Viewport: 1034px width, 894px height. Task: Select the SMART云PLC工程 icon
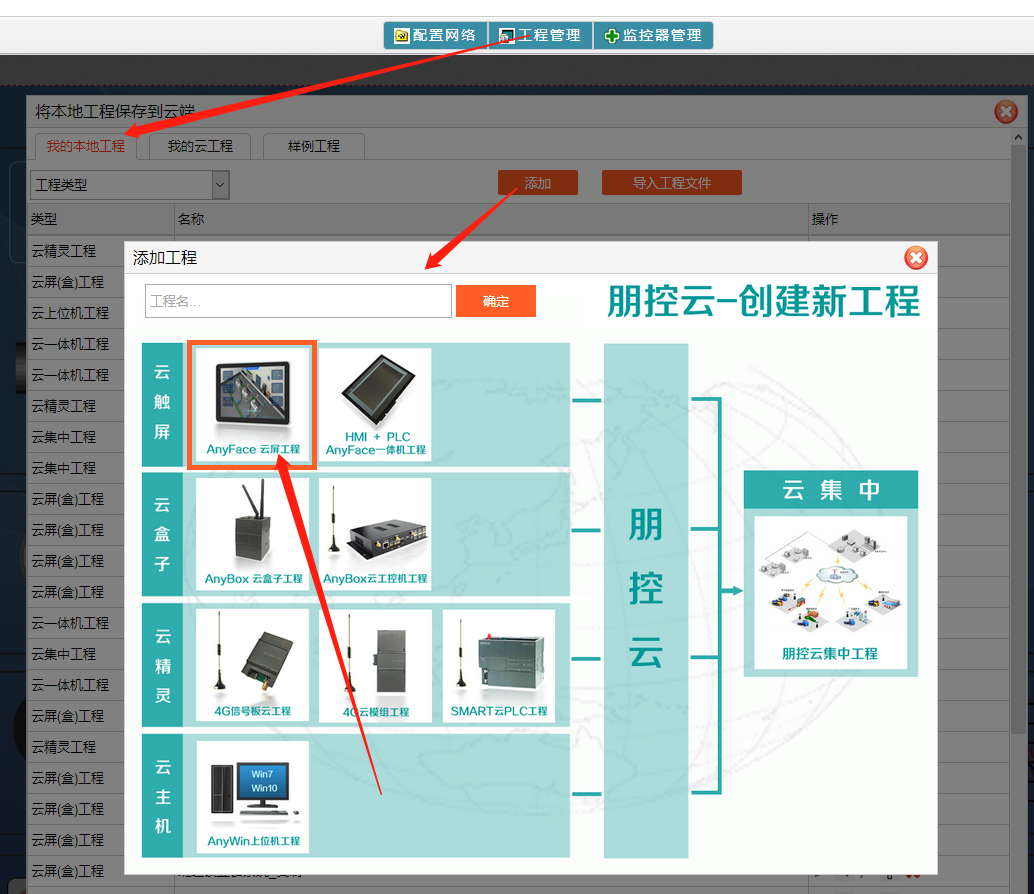click(498, 664)
